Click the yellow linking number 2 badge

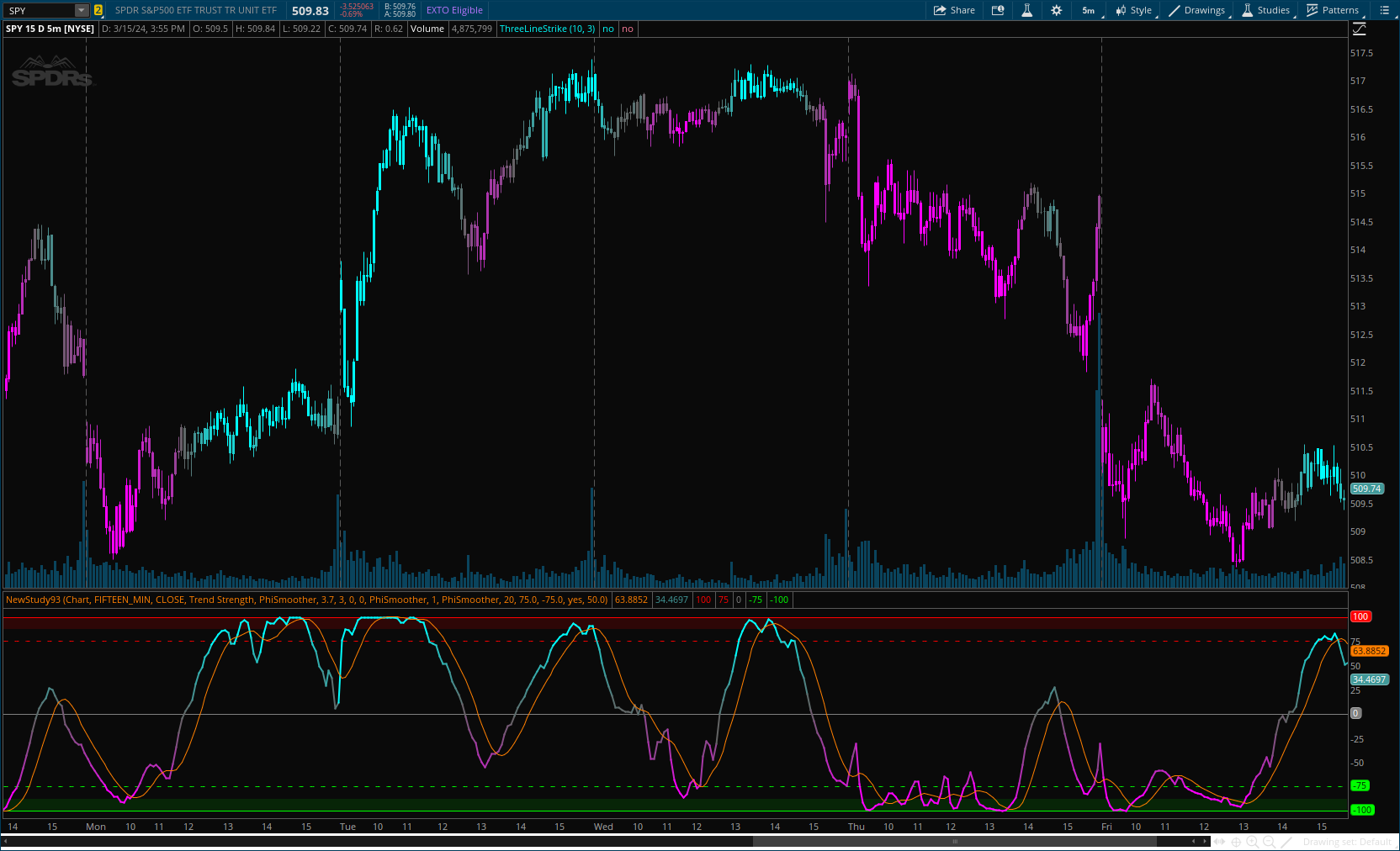tap(98, 10)
